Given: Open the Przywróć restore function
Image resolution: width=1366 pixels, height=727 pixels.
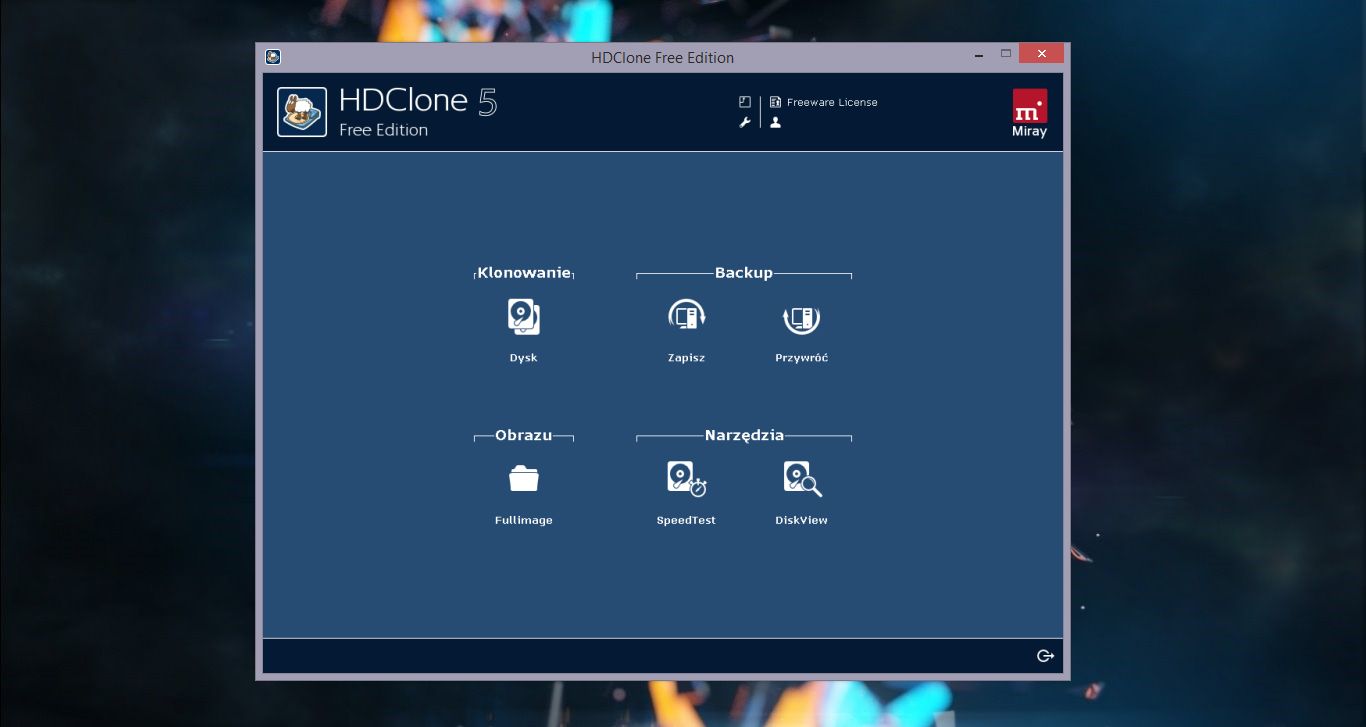Looking at the screenshot, I should (x=801, y=319).
